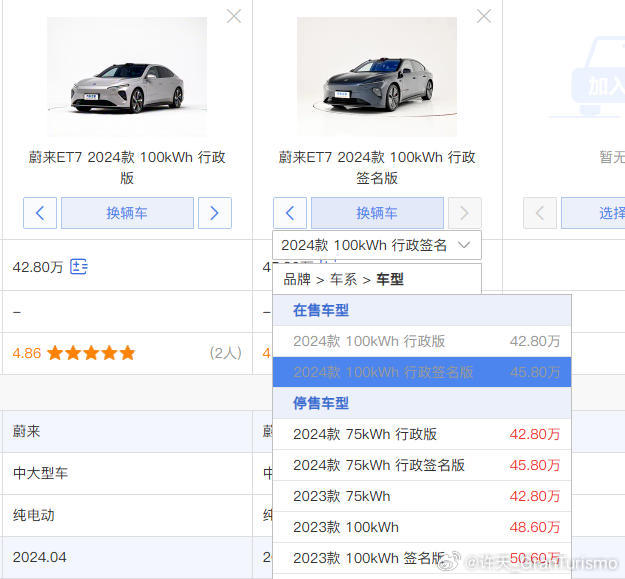Click the (2人) review count
The width and height of the screenshot is (625, 579).
point(226,353)
